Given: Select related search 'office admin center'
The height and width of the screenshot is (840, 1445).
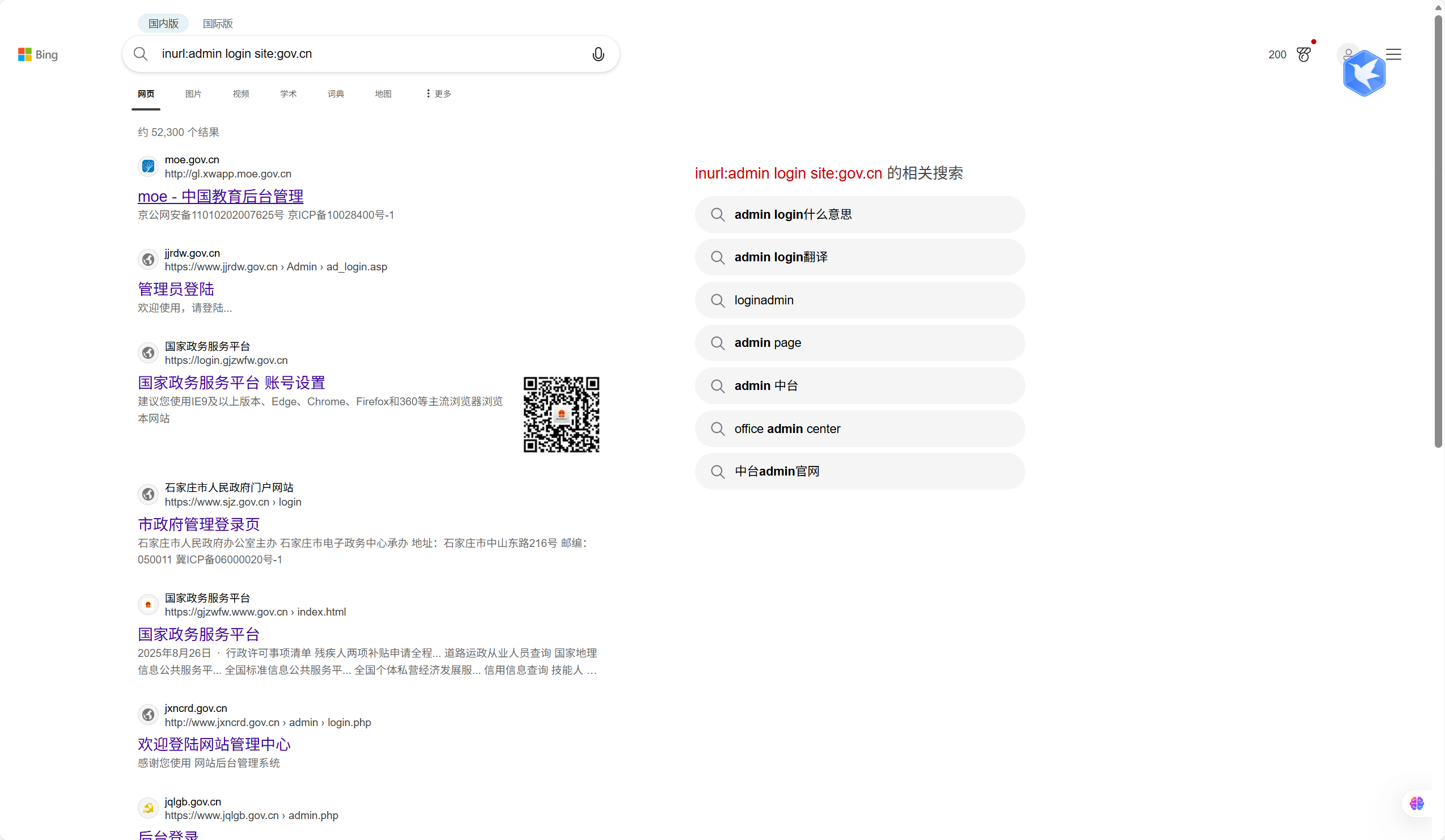Looking at the screenshot, I should (x=859, y=429).
